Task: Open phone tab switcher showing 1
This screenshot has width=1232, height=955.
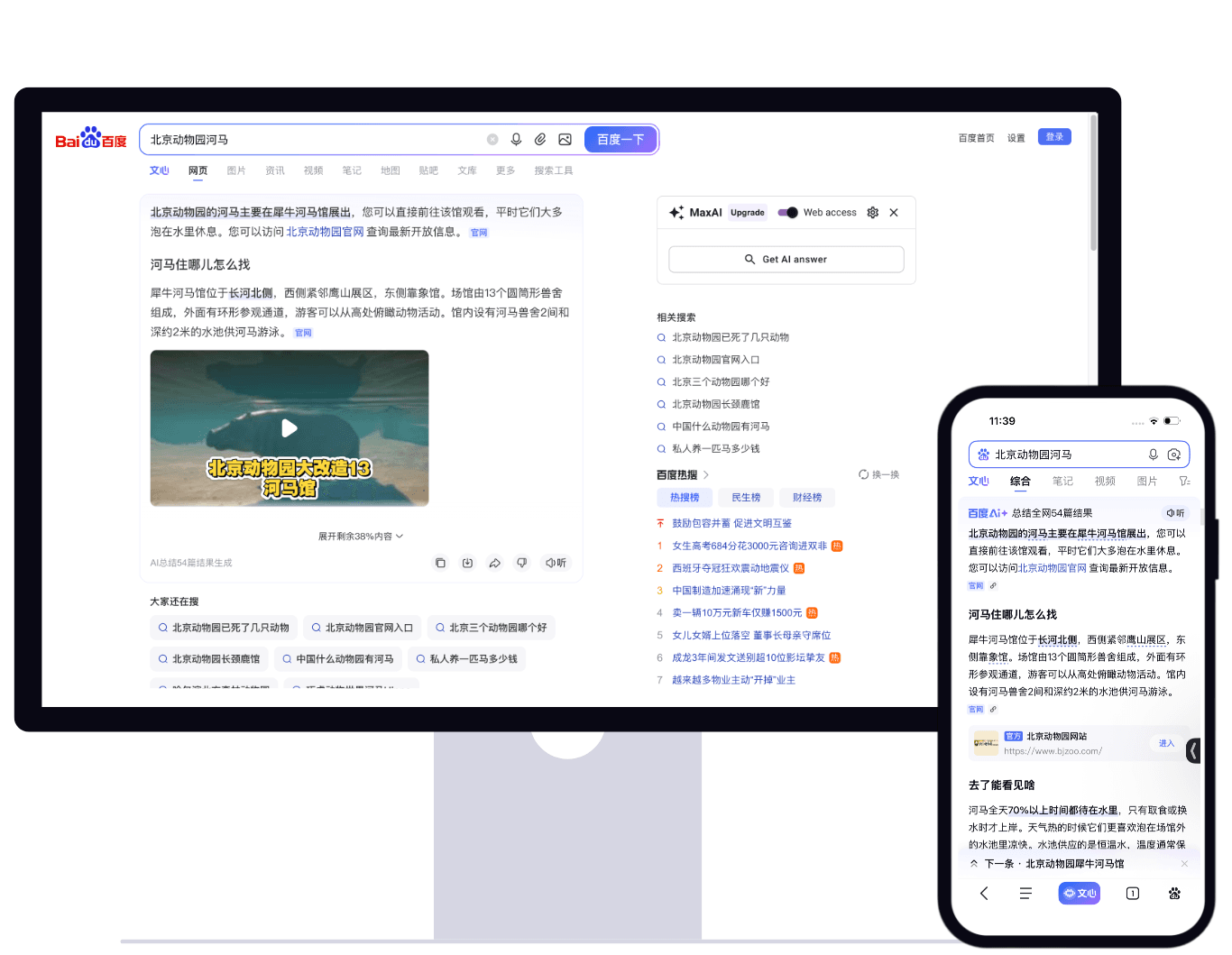Action: (x=1133, y=893)
